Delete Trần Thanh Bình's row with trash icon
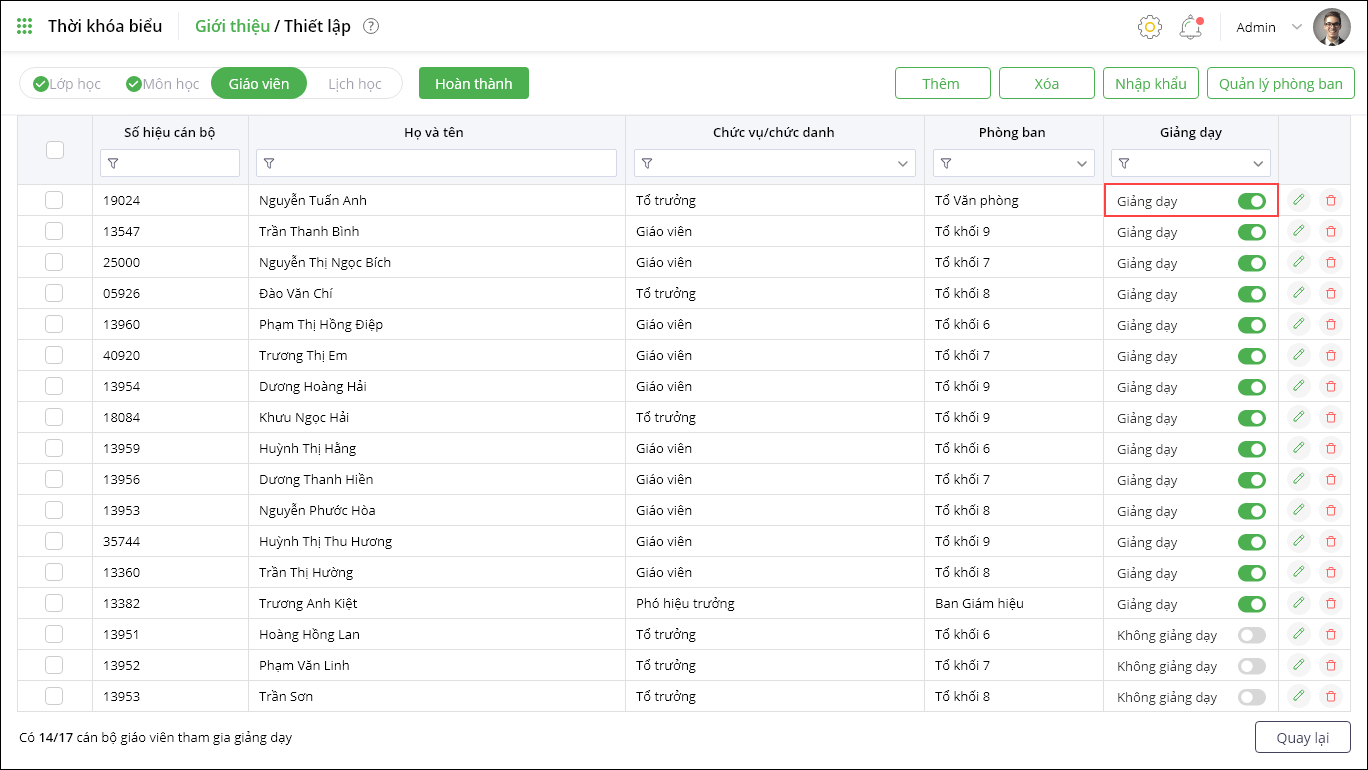This screenshot has width=1368, height=770. (1330, 232)
